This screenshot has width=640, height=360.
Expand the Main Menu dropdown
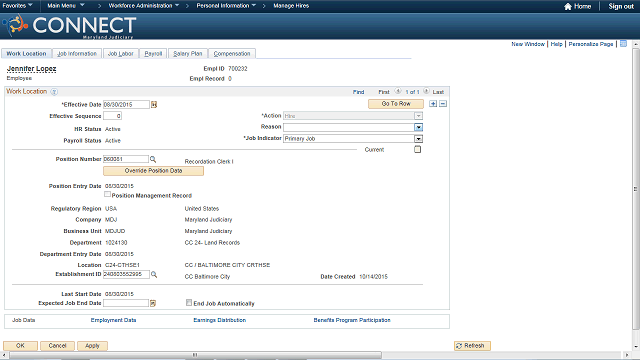[x=66, y=6]
